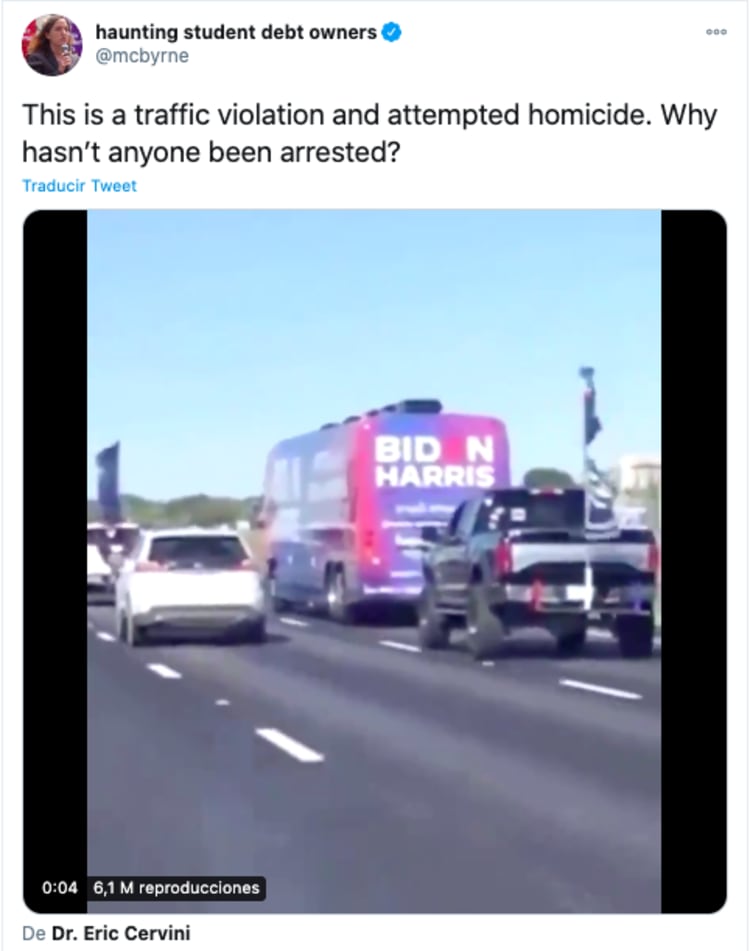
Task: Click the dark flag at the video's left edge
Action: point(109,481)
